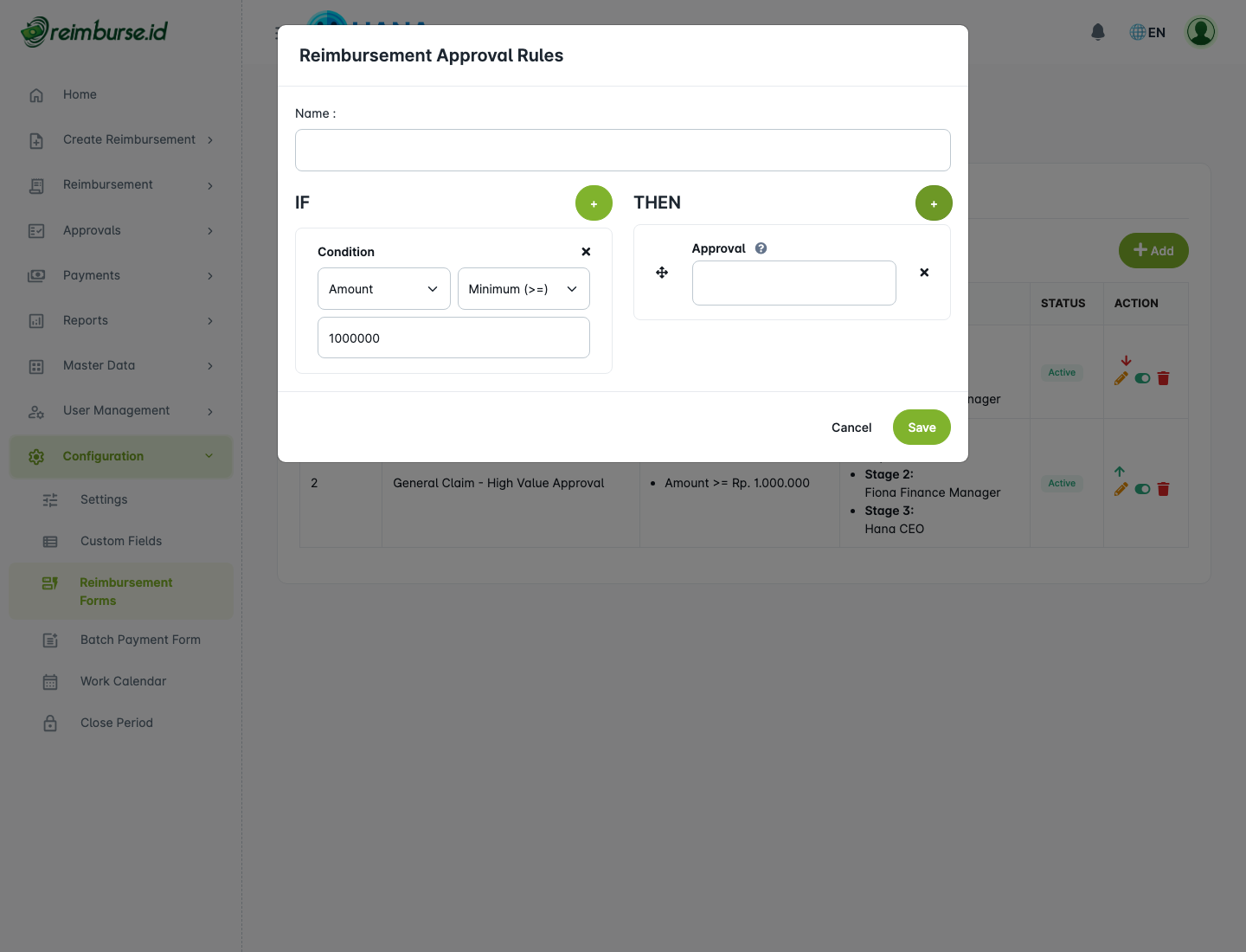Click the add condition plus button under IF
The width and height of the screenshot is (1246, 952).
[594, 203]
